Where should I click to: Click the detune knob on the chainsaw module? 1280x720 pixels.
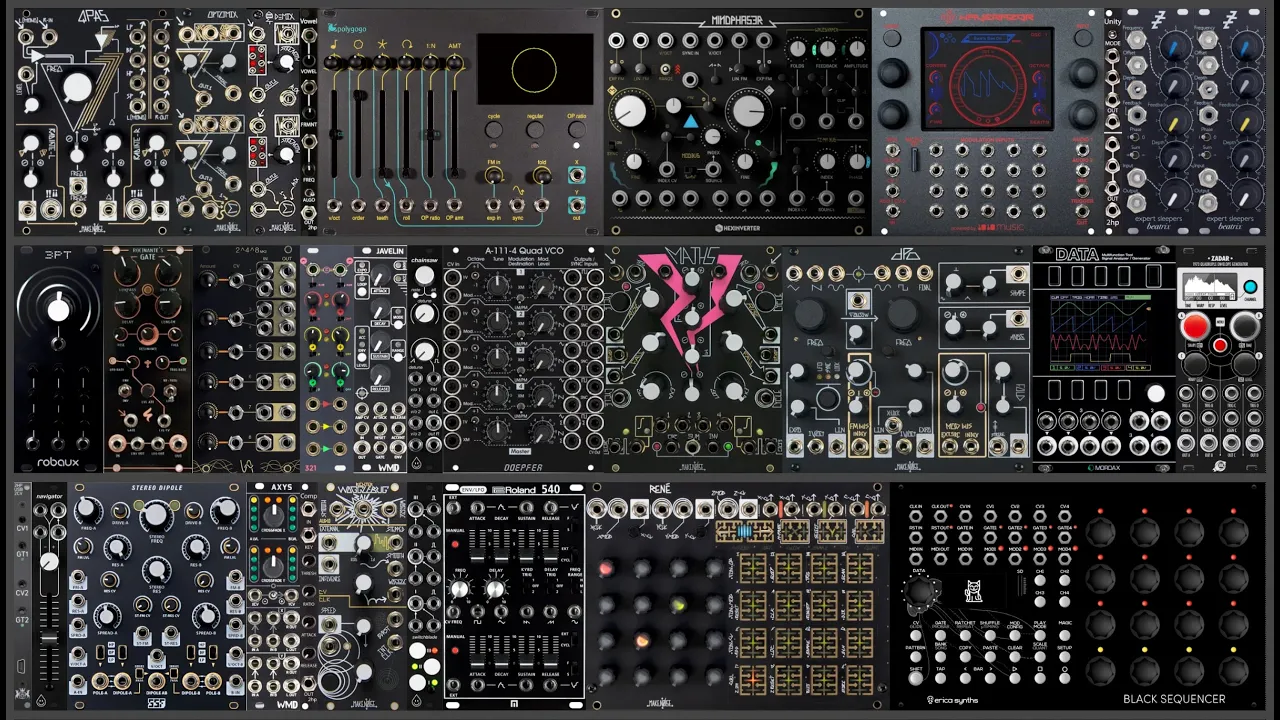424,313
